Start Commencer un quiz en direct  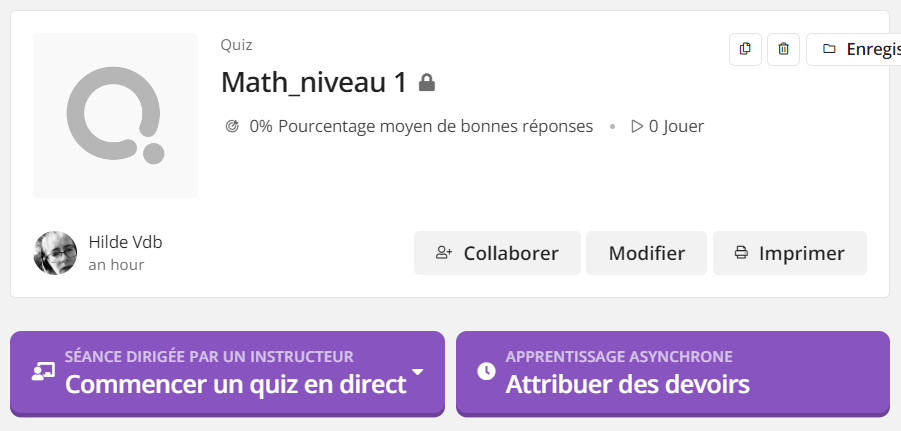pos(228,374)
